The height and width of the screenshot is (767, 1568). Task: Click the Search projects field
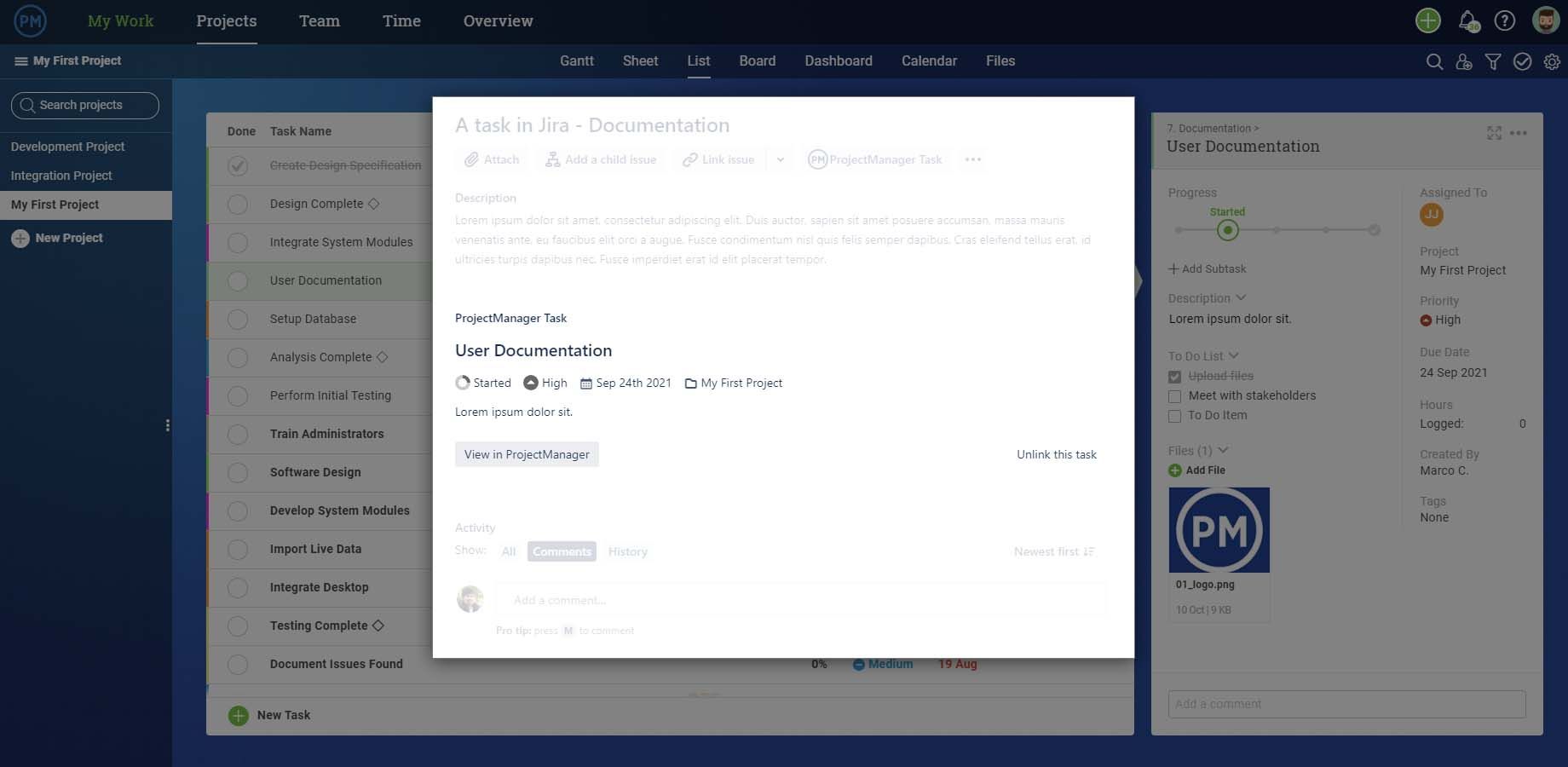tap(85, 106)
